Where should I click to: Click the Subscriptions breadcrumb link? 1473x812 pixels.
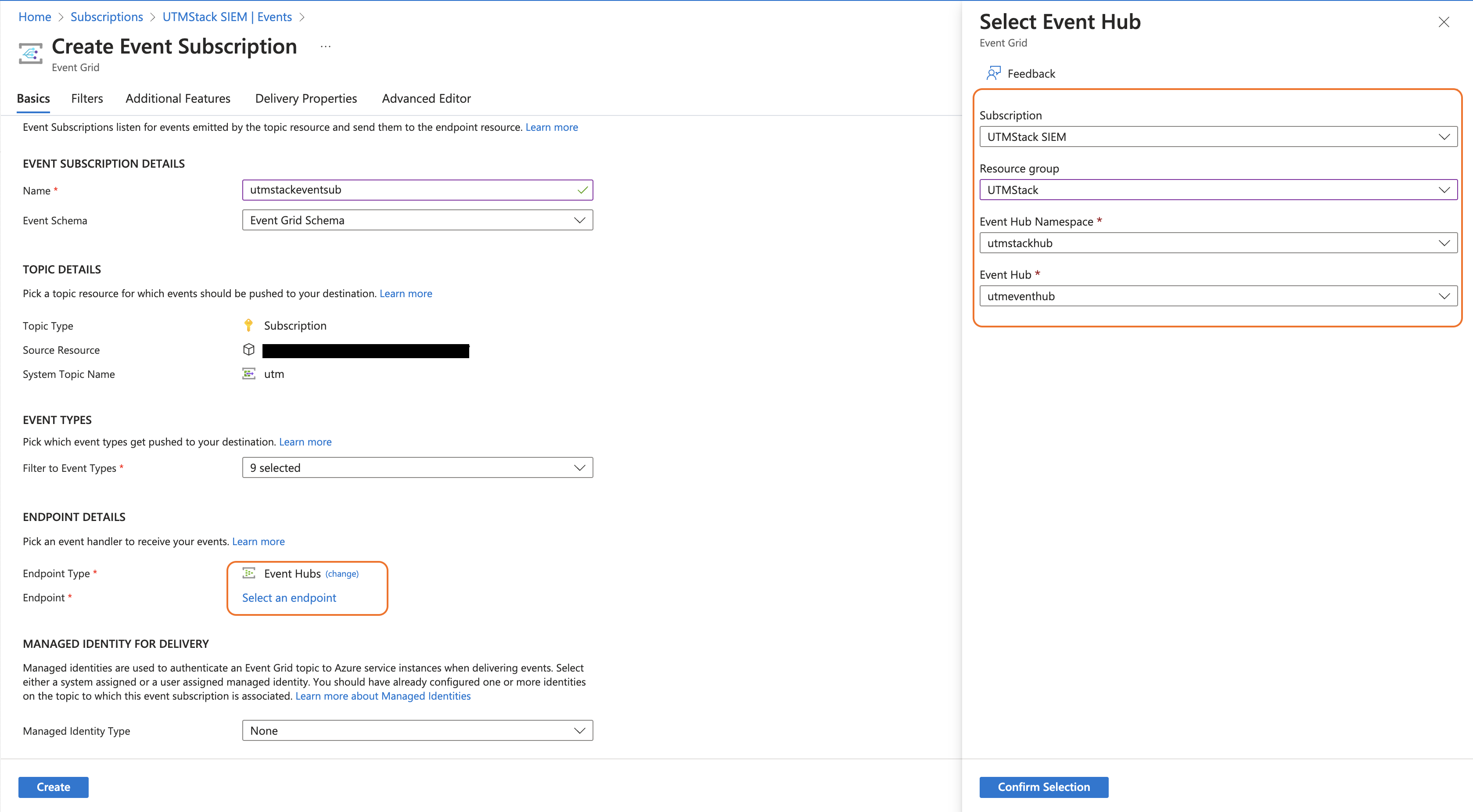106,17
